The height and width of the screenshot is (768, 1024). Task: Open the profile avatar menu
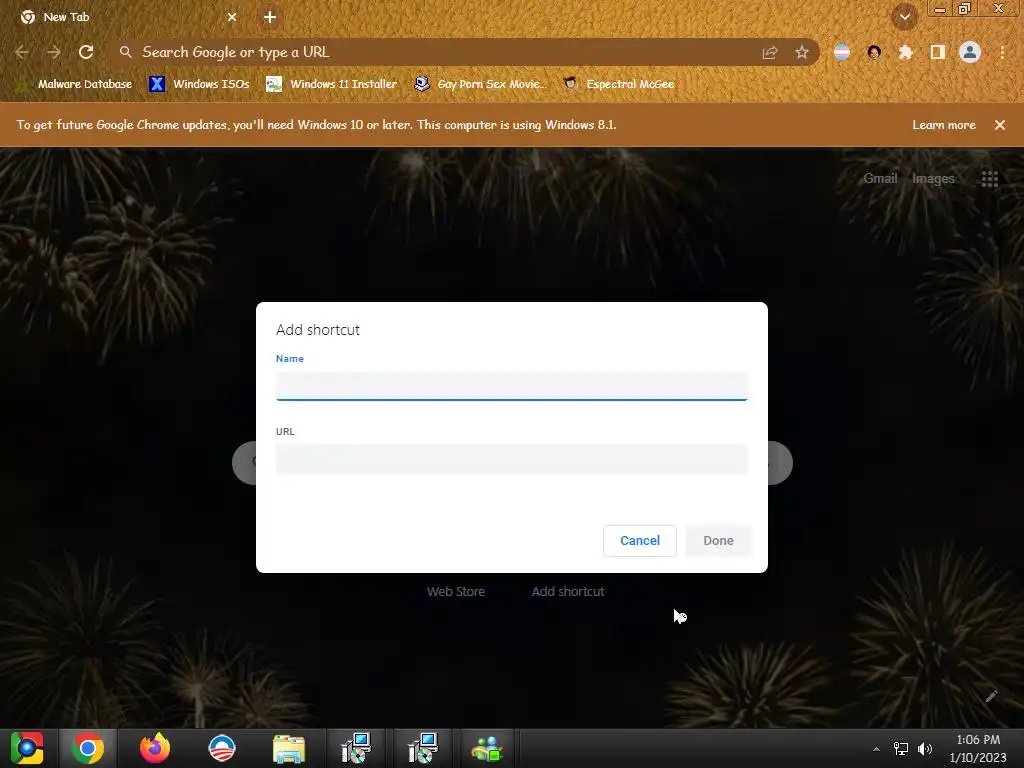coord(970,52)
